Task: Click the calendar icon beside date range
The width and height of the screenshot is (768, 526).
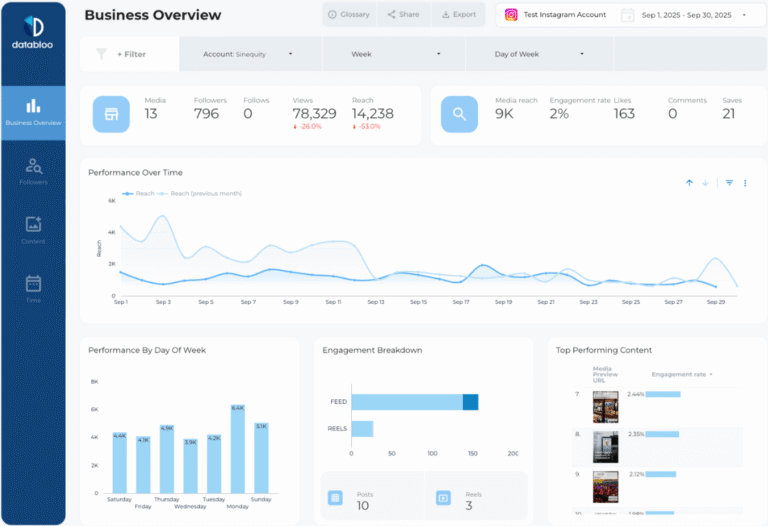Action: [x=627, y=15]
